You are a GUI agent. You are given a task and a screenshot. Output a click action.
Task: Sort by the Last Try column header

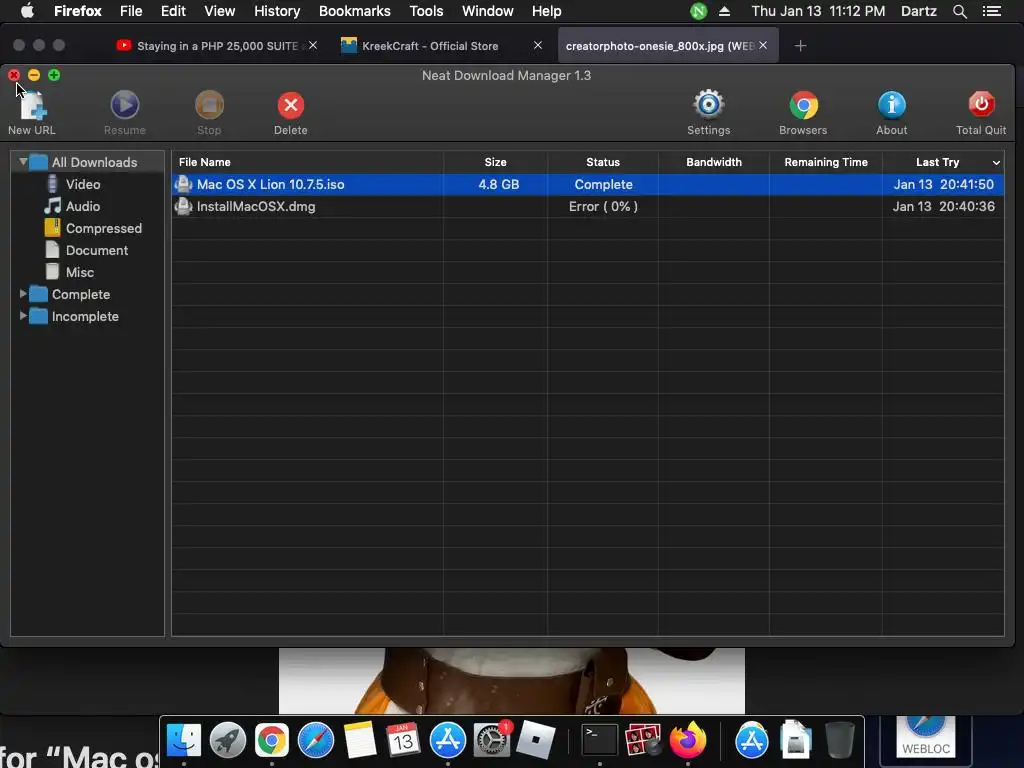pos(937,162)
